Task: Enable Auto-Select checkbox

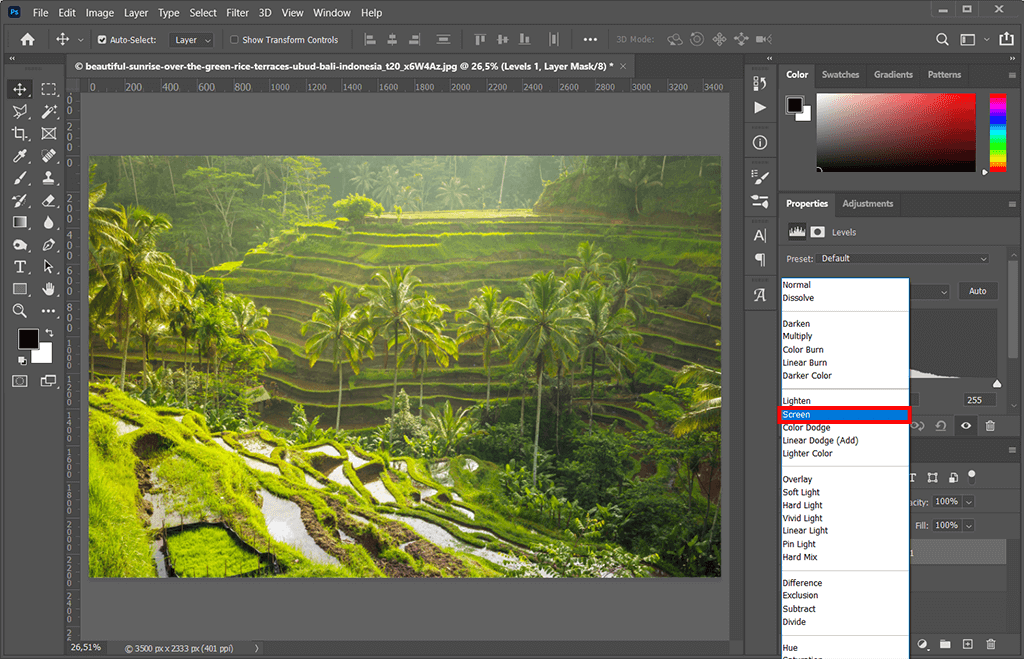Action: pos(102,40)
